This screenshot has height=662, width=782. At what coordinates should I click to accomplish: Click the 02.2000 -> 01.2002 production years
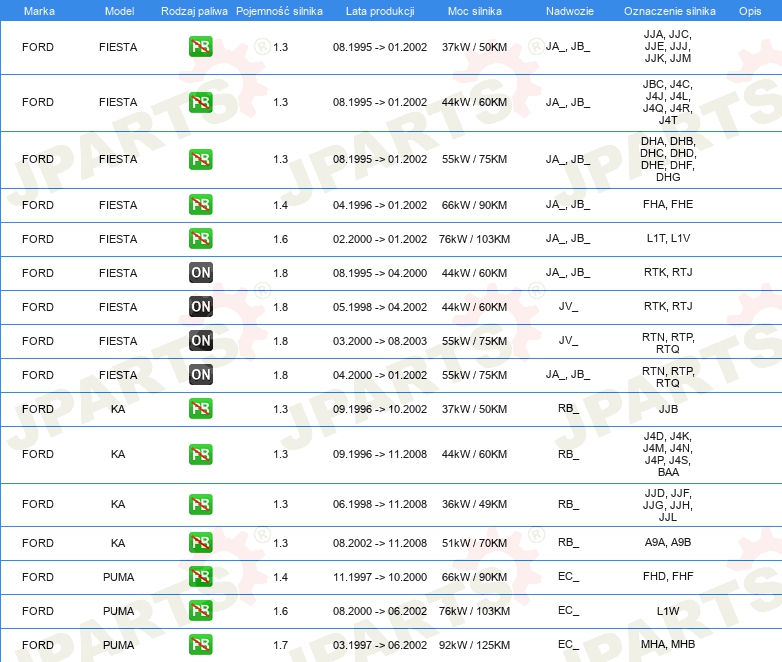(380, 239)
